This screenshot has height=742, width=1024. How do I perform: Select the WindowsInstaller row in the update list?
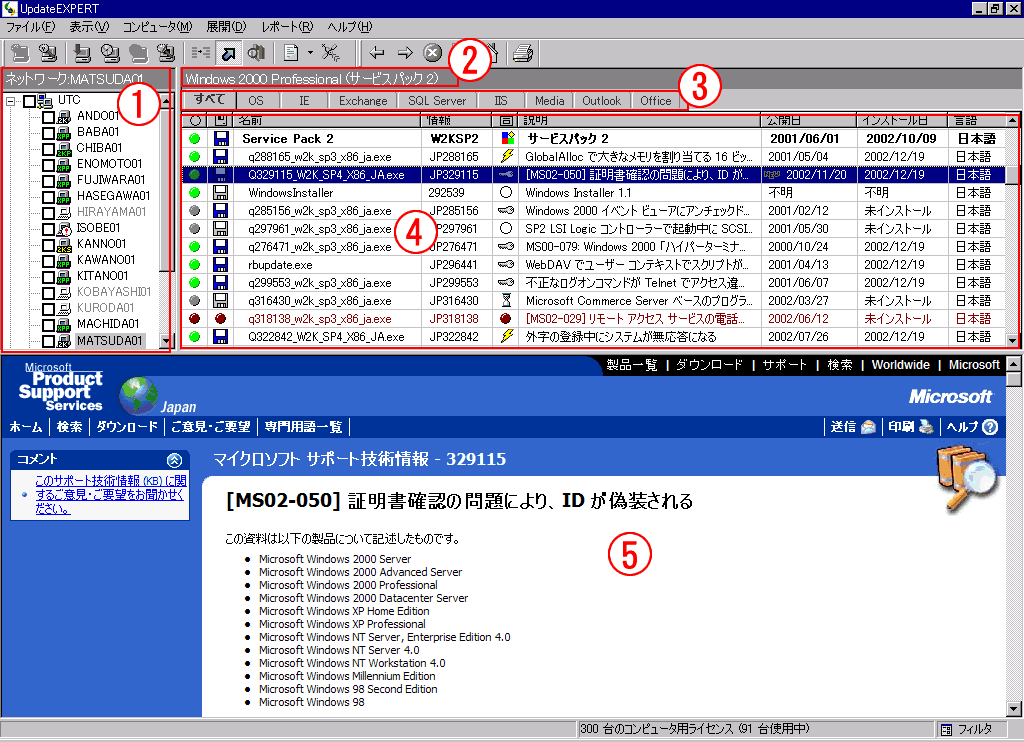pos(594,193)
